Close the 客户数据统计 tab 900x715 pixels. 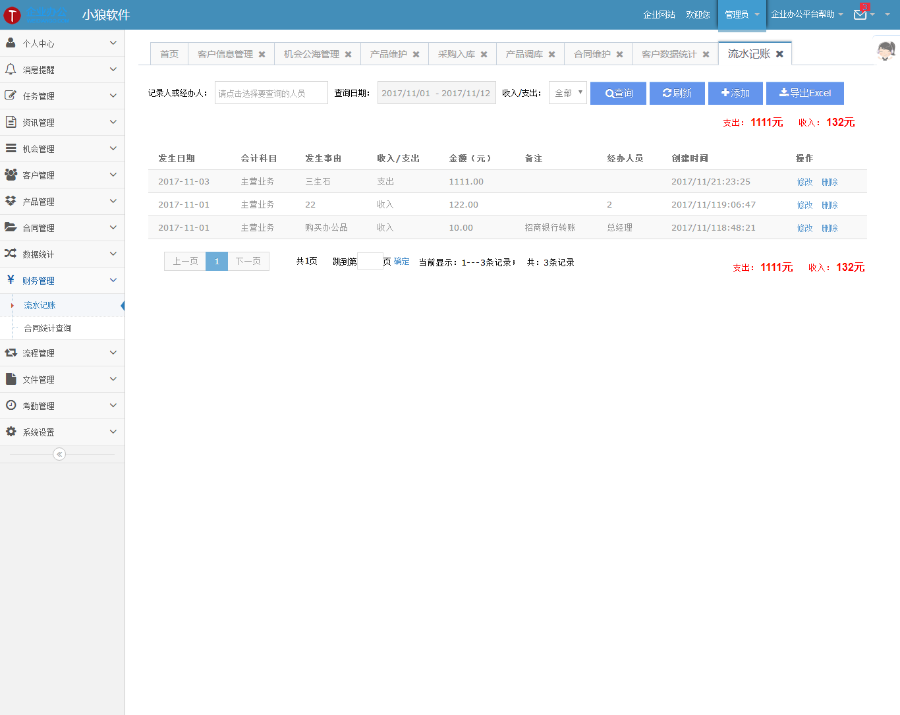pos(706,55)
